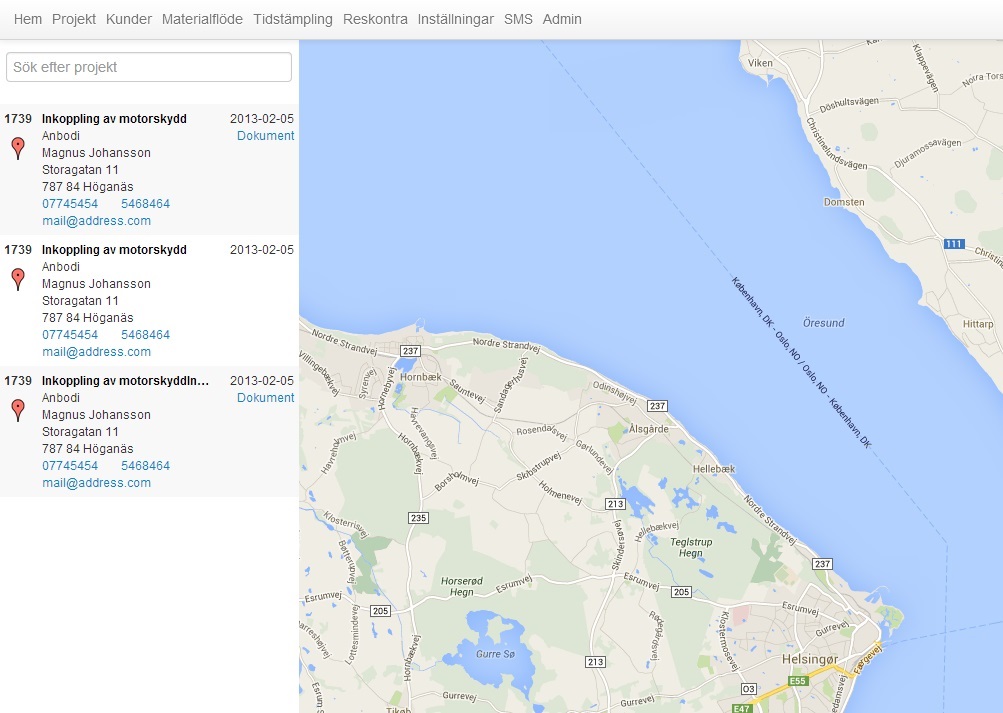This screenshot has height=713, width=1003.
Task: Click the road 111 shield on the map
Action: [x=953, y=244]
